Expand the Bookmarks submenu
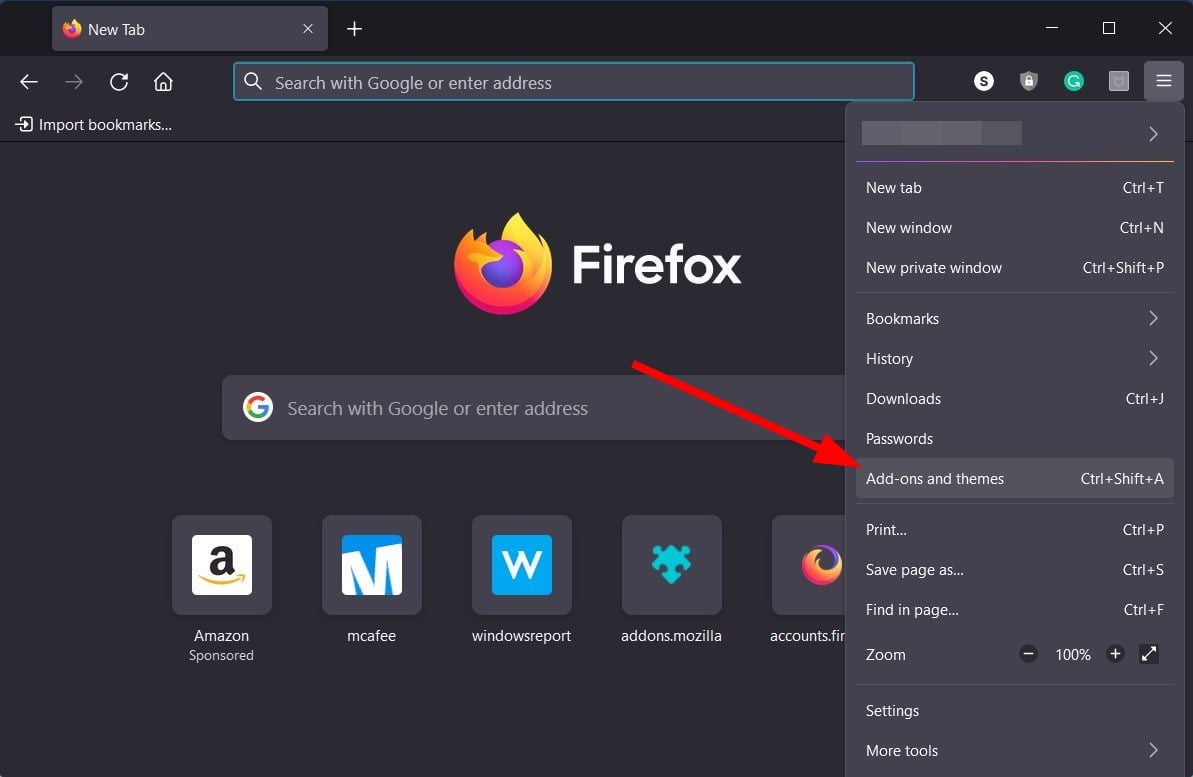Screen dimensions: 1193x777 pyautogui.click(x=1014, y=318)
